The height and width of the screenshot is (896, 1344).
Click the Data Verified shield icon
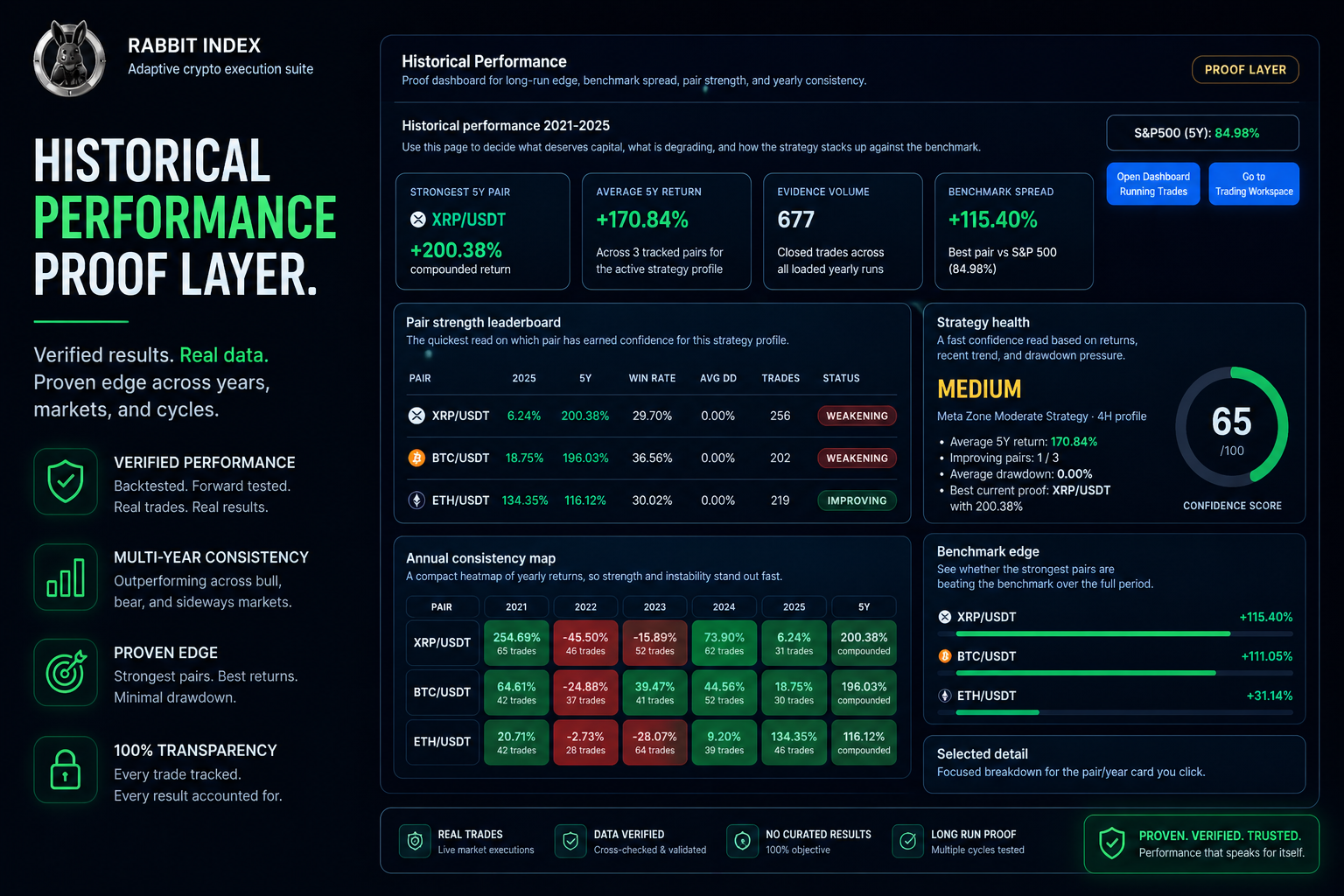570,841
